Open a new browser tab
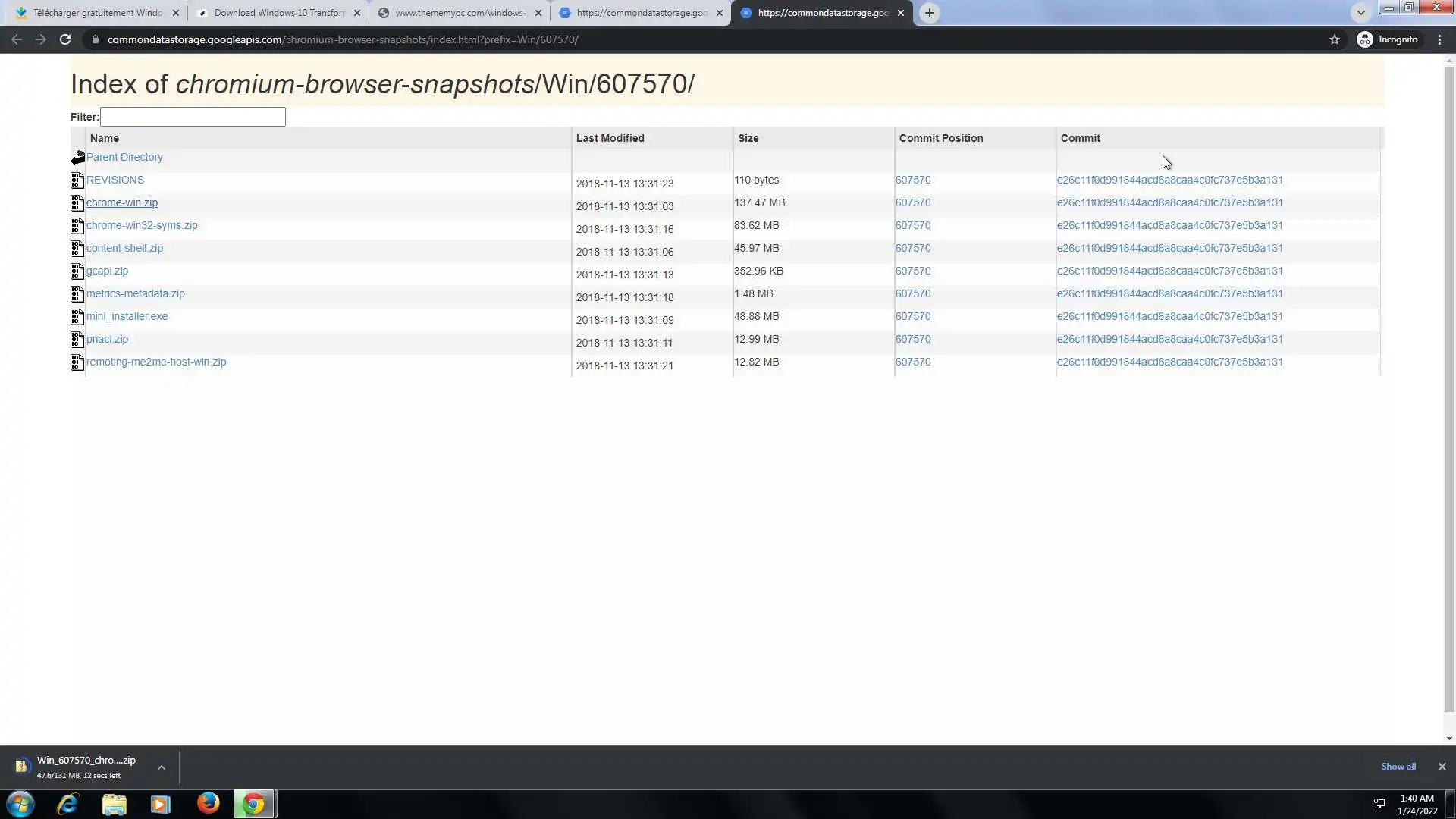Image resolution: width=1456 pixels, height=819 pixels. point(929,13)
